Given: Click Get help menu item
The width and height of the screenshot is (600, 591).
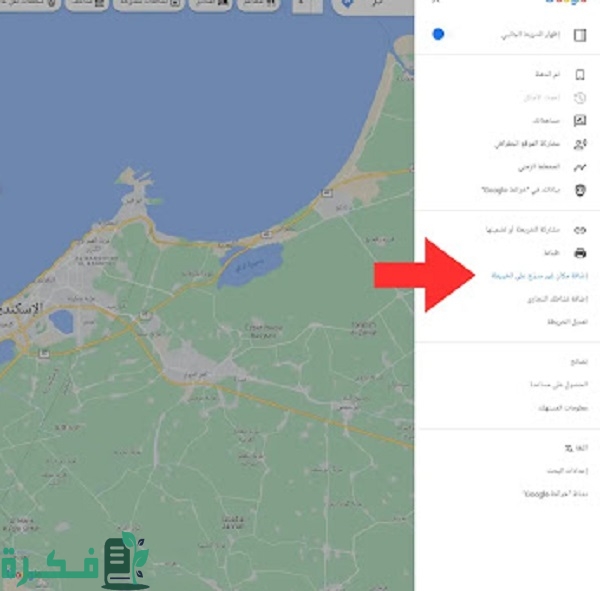Looking at the screenshot, I should pyautogui.click(x=559, y=384).
